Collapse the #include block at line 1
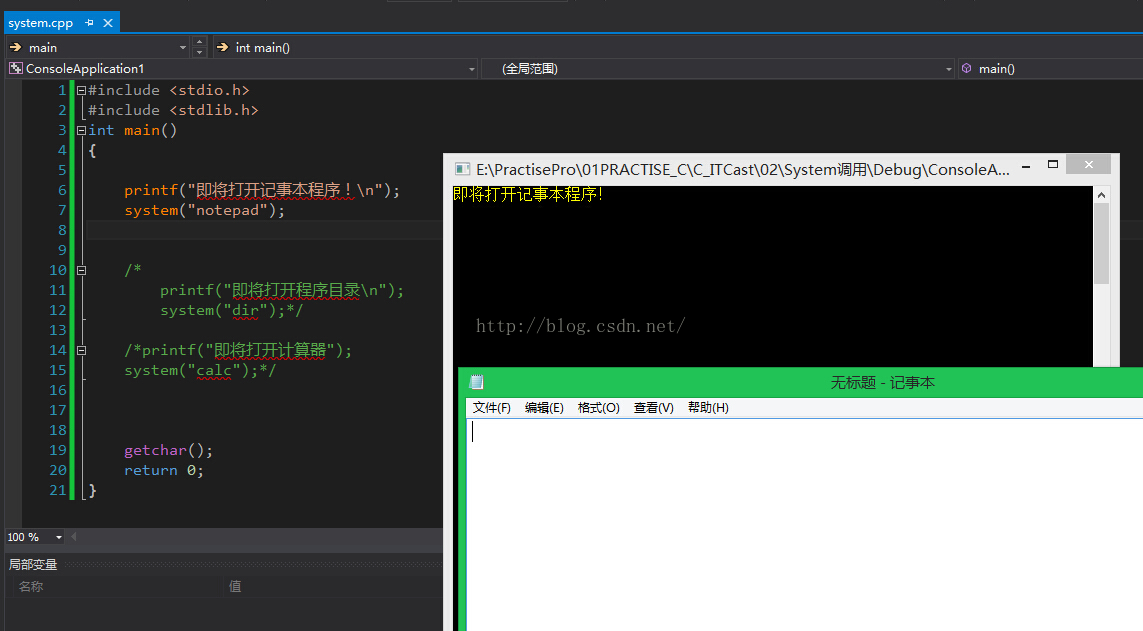Image resolution: width=1143 pixels, height=631 pixels. [x=82, y=90]
